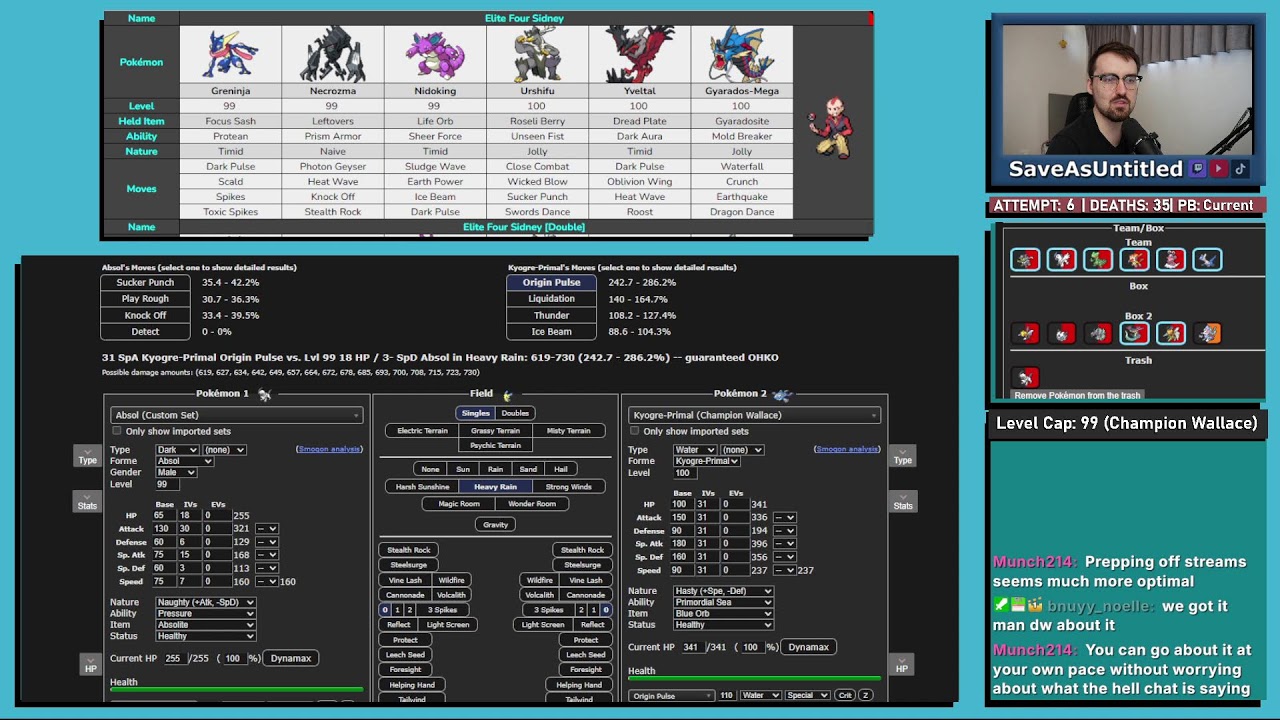
Task: Click Remove Pokémon from the trash
Action: point(1077,395)
